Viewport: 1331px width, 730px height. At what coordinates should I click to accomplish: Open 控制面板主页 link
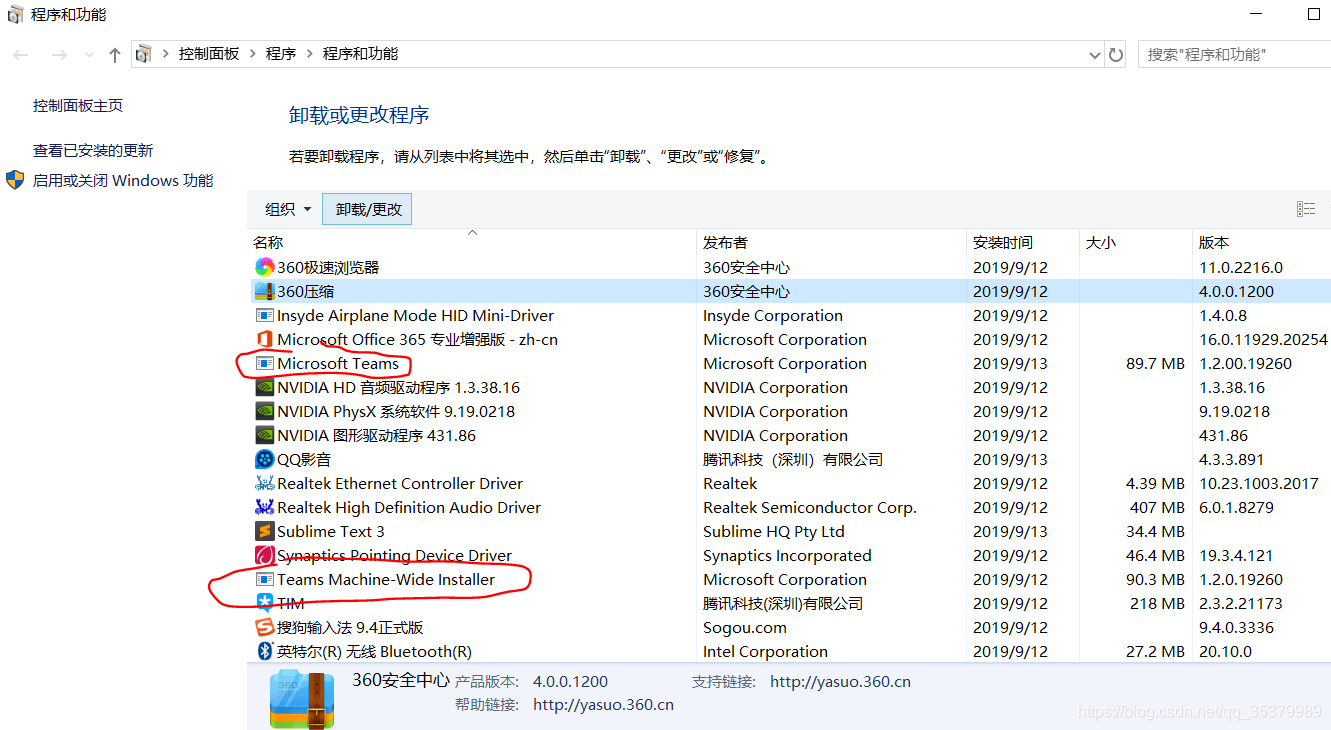pyautogui.click(x=78, y=105)
